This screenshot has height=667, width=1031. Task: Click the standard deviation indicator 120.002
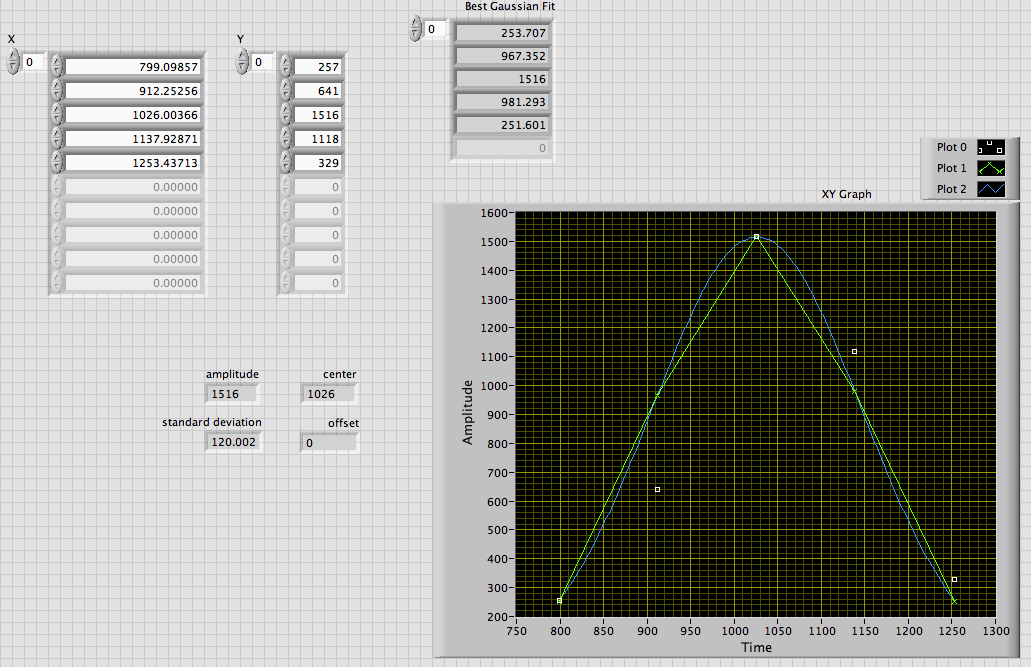coord(233,442)
